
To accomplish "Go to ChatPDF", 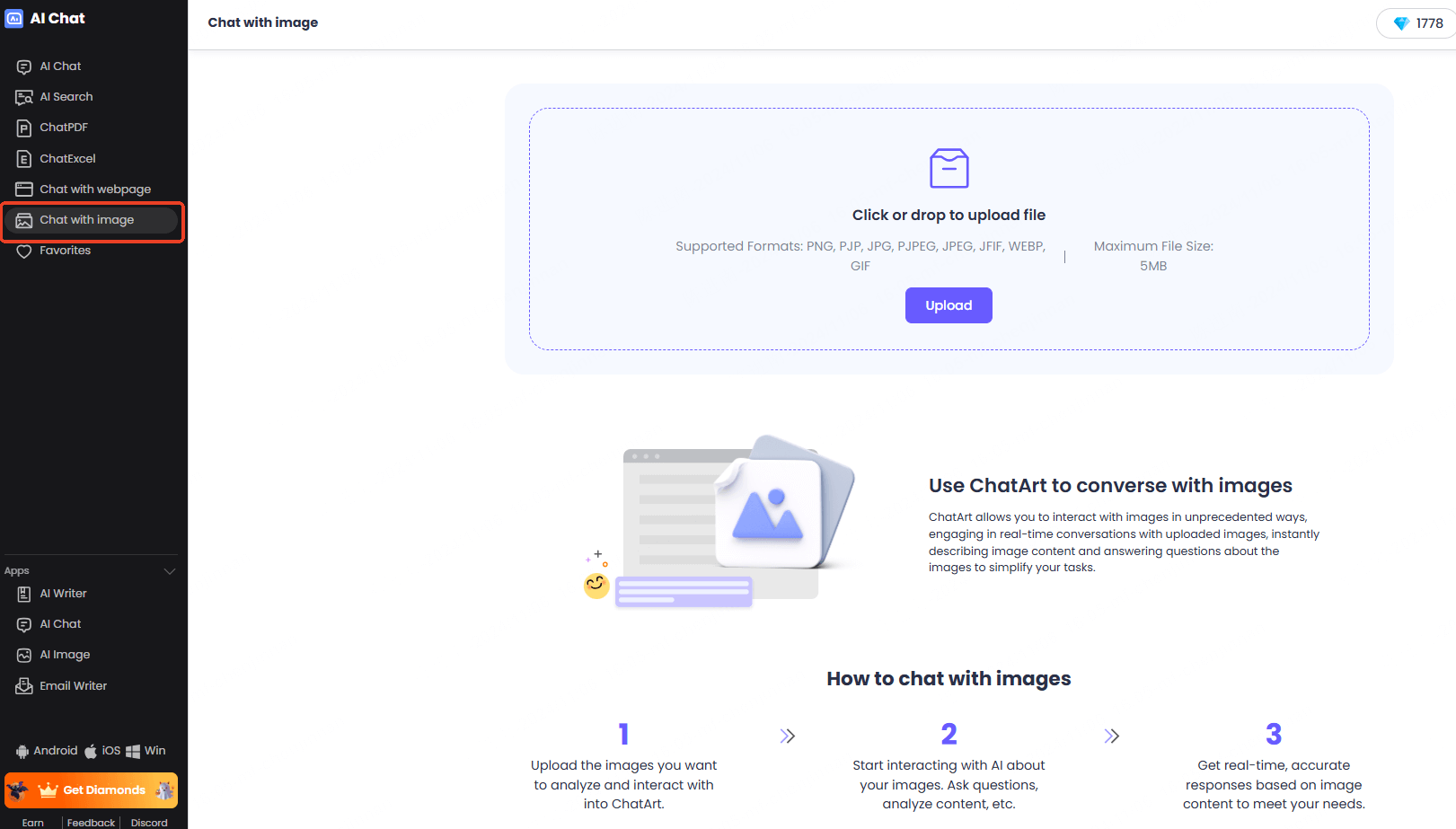I will click(x=64, y=128).
